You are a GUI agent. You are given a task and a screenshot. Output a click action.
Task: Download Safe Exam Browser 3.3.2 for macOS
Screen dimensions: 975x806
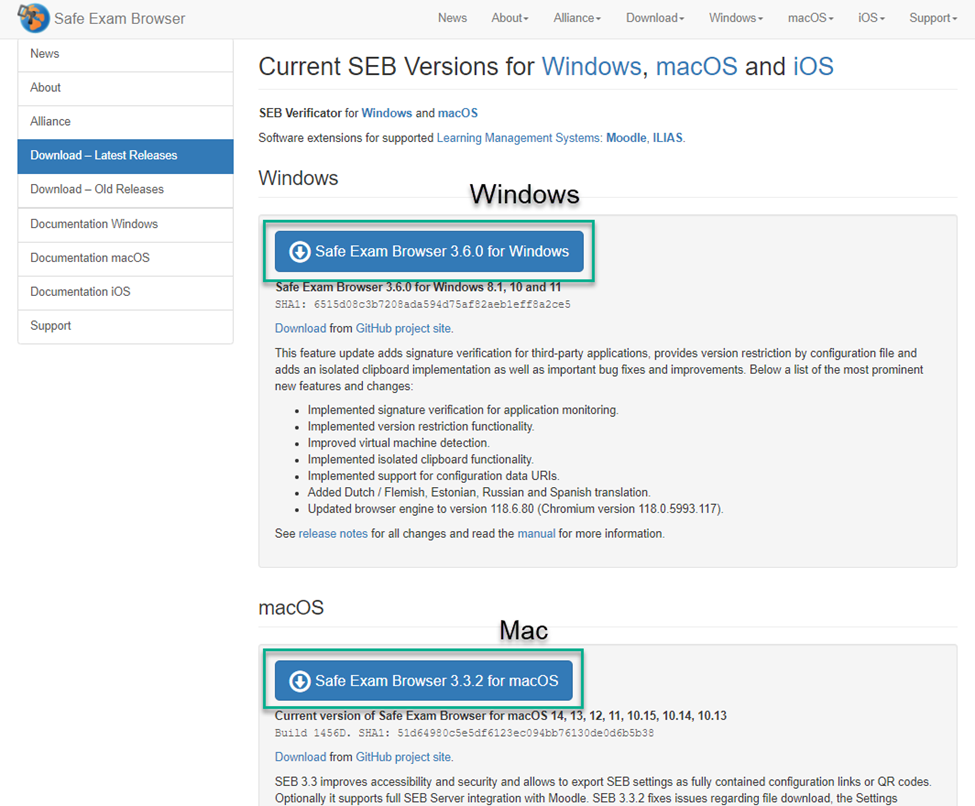[x=427, y=680]
